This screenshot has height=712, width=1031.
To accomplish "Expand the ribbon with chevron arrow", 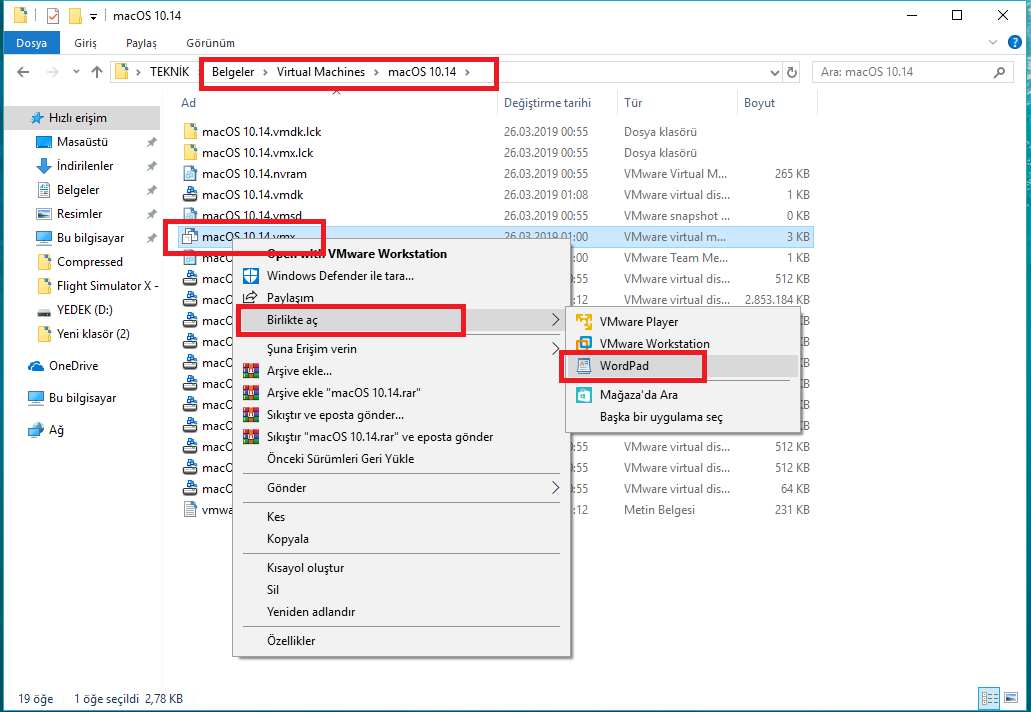I will (991, 43).
